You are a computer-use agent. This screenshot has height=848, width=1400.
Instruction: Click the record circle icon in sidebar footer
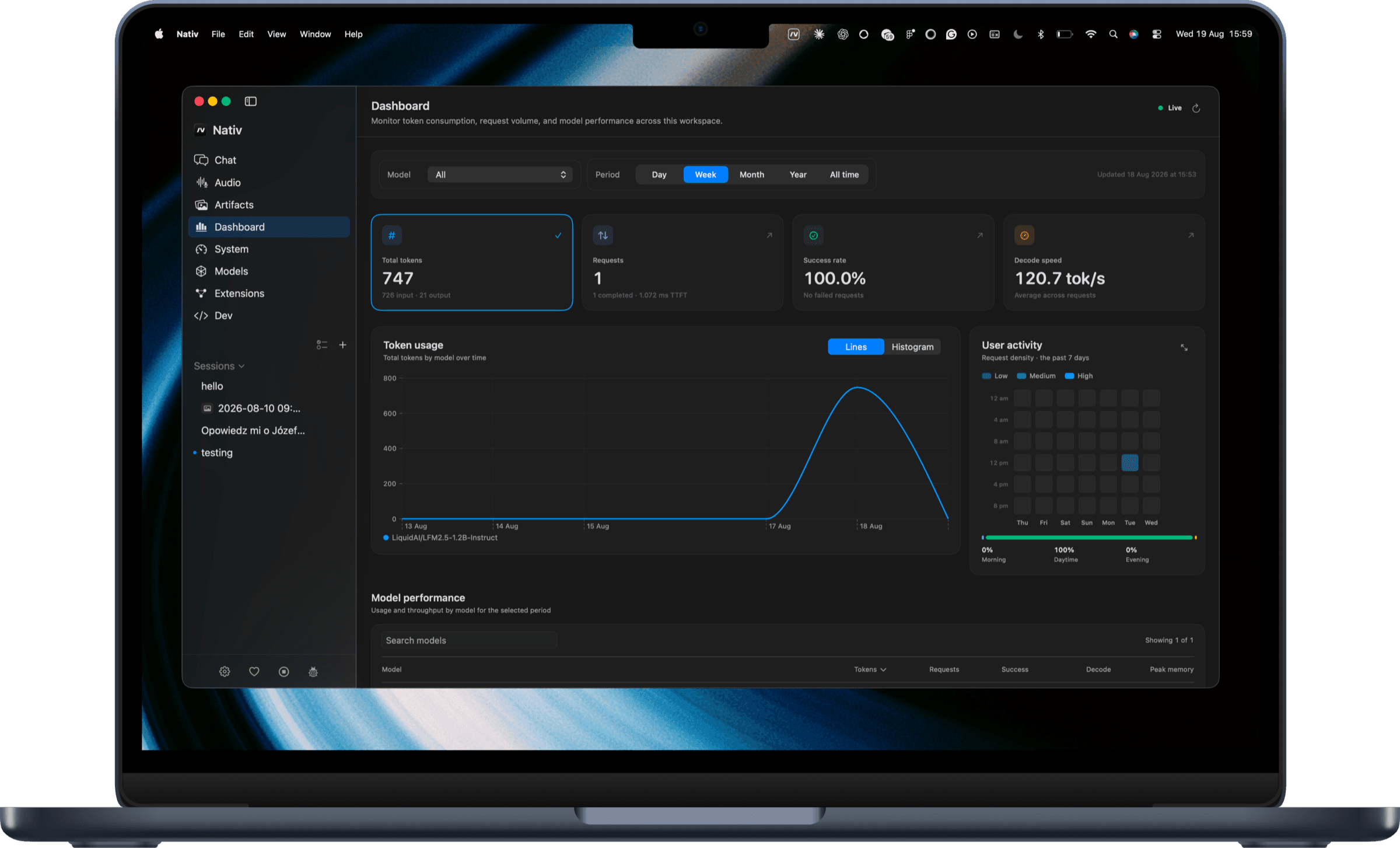284,672
